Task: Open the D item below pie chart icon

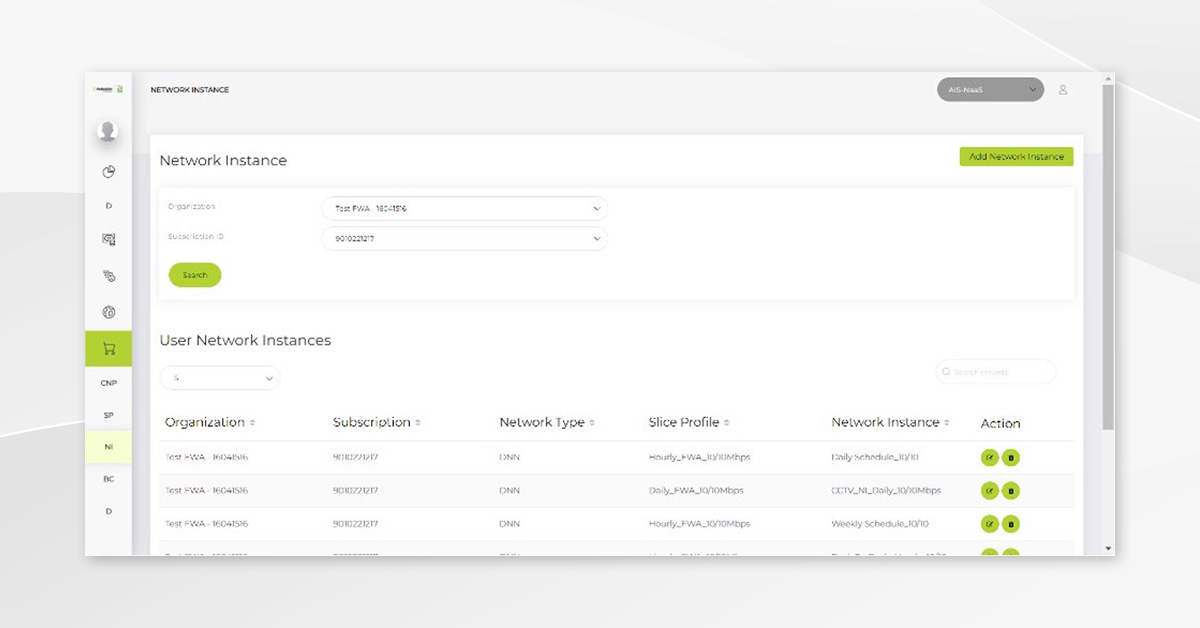Action: 108,206
